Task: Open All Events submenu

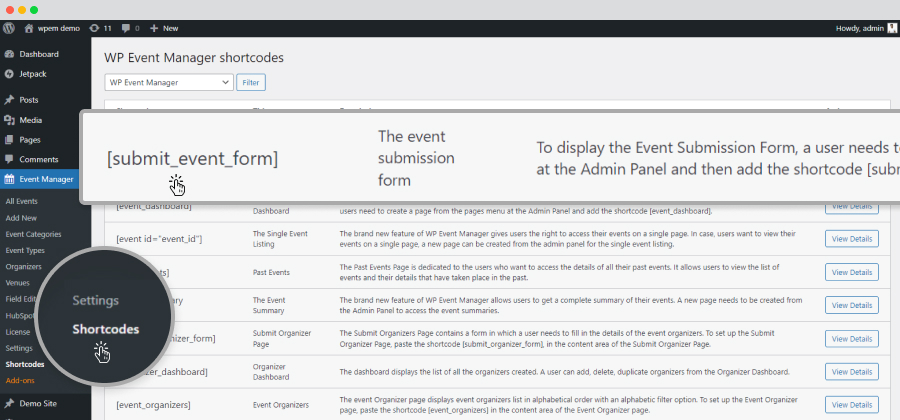Action: point(21,201)
